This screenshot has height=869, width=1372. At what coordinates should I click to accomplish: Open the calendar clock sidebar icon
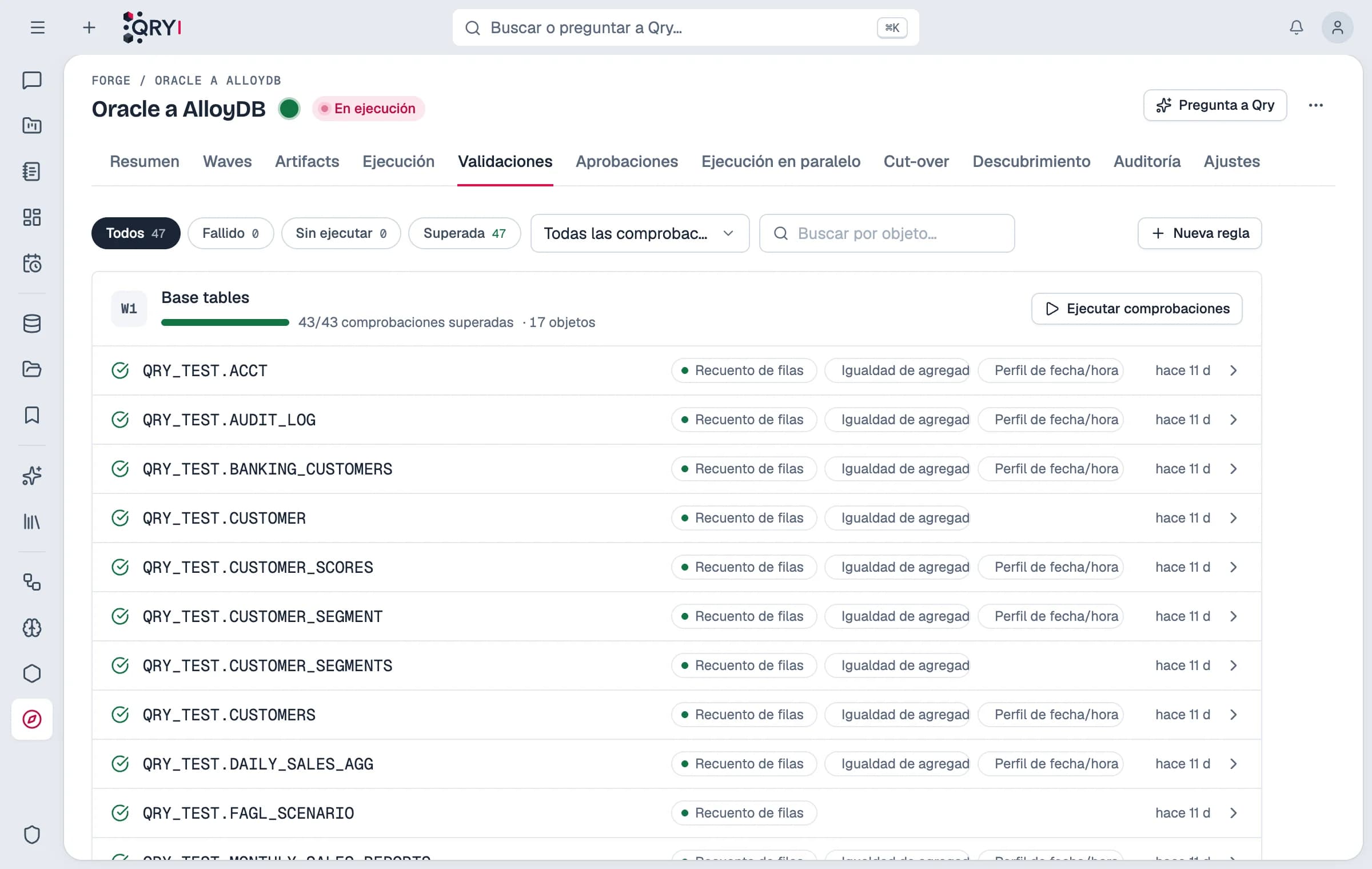(32, 264)
